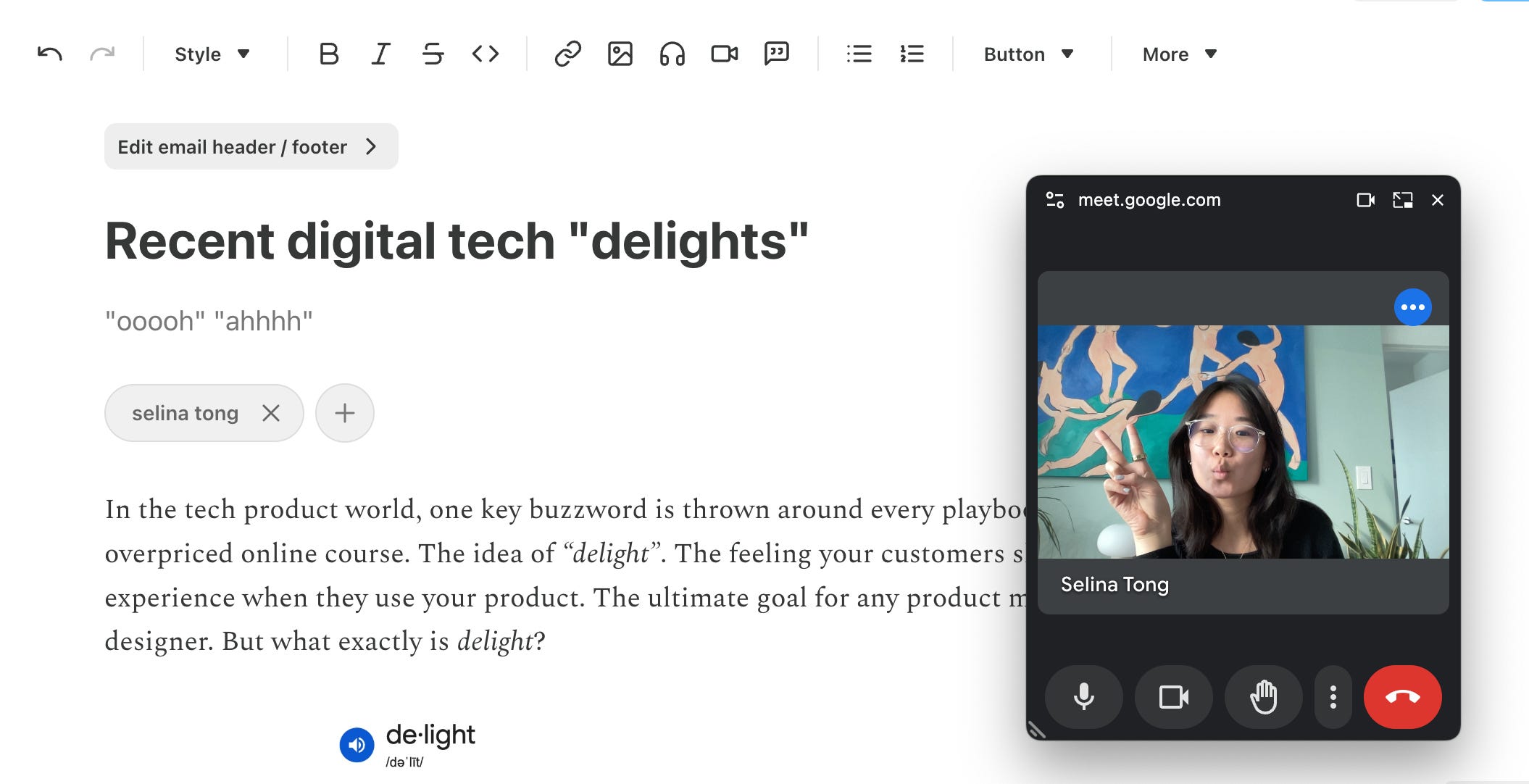Toggle the microphone in Meet

point(1083,697)
